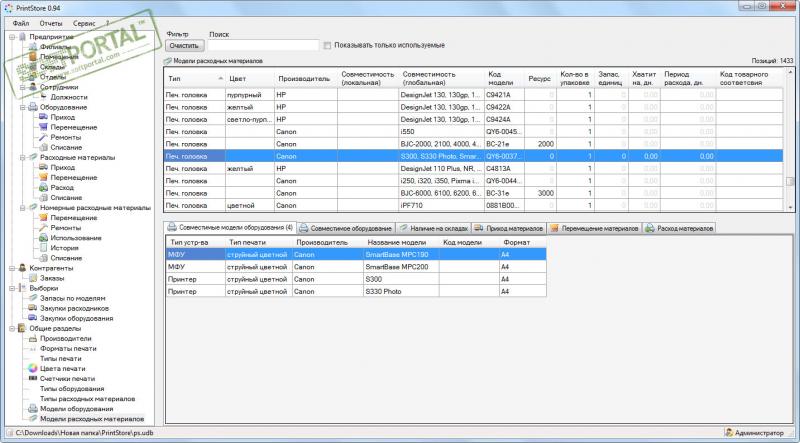Collapse the Сотрудники tree node
800x443 pixels.
coord(22,87)
